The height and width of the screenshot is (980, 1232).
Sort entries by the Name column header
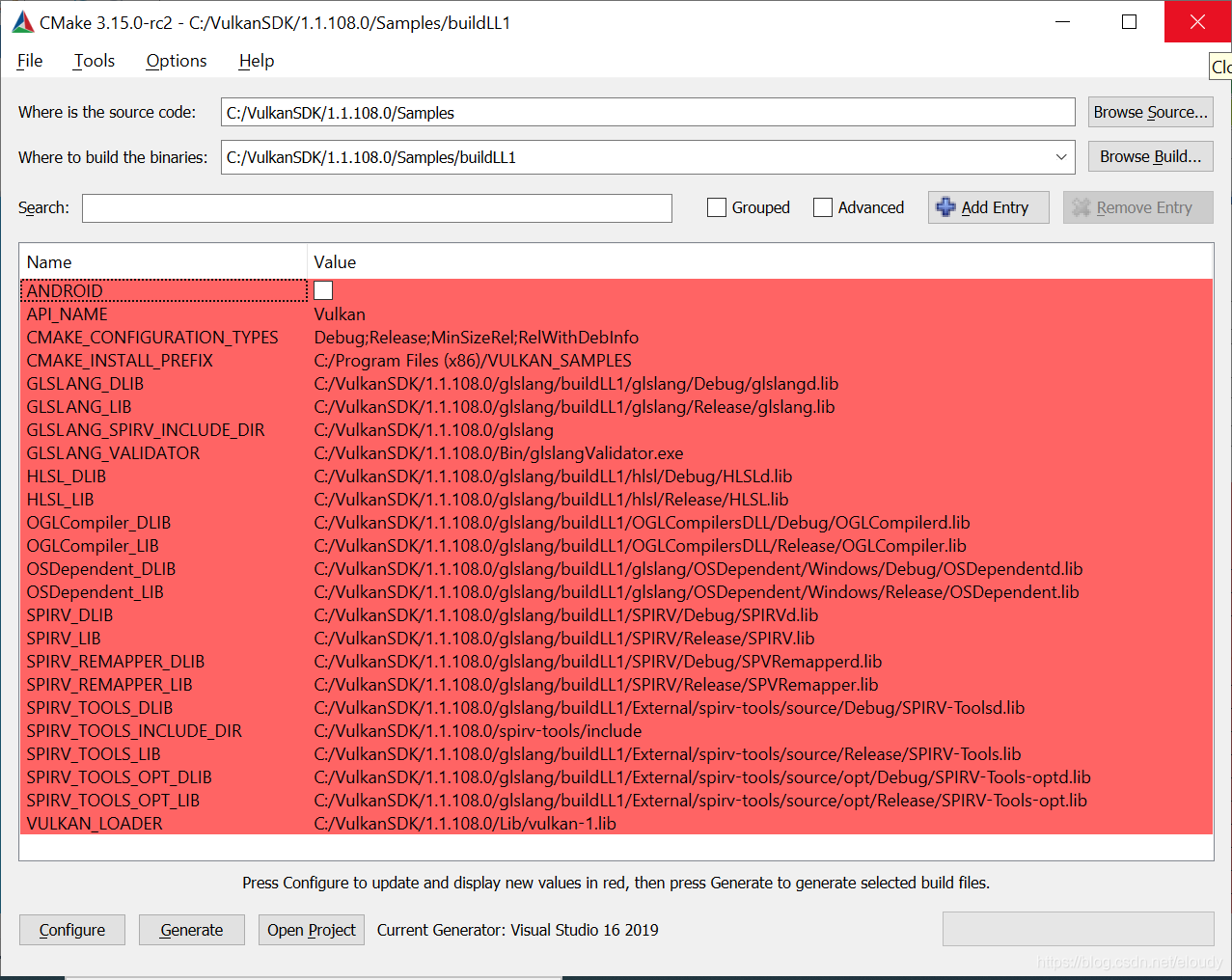pos(162,262)
